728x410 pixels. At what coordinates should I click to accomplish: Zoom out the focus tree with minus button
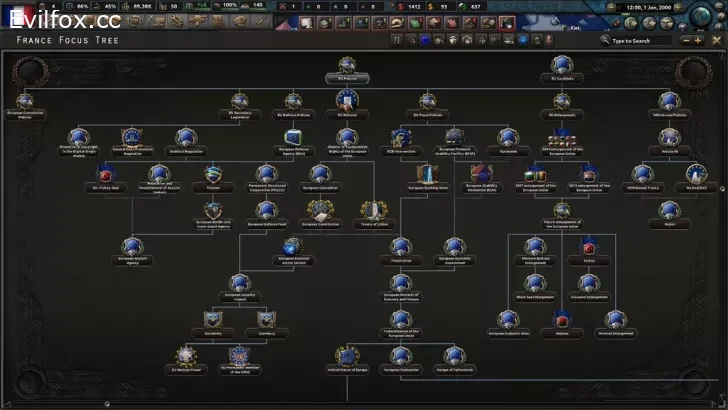pos(685,41)
